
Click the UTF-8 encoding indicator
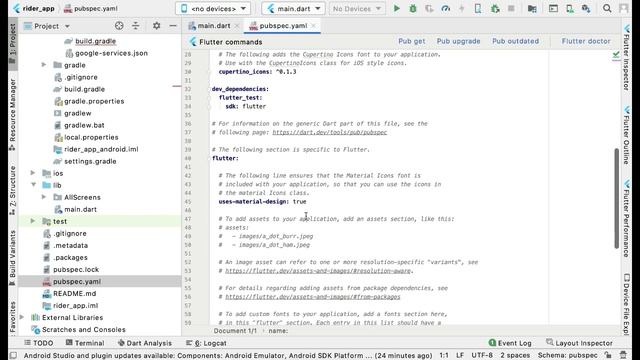pos(482,355)
